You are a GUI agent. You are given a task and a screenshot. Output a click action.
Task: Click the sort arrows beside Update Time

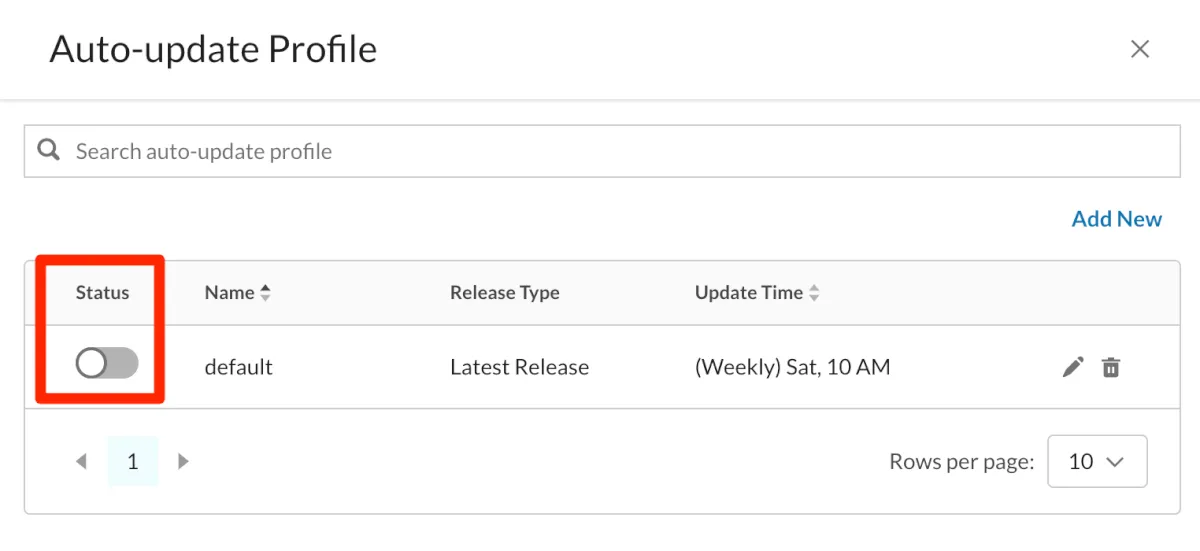pyautogui.click(x=814, y=293)
